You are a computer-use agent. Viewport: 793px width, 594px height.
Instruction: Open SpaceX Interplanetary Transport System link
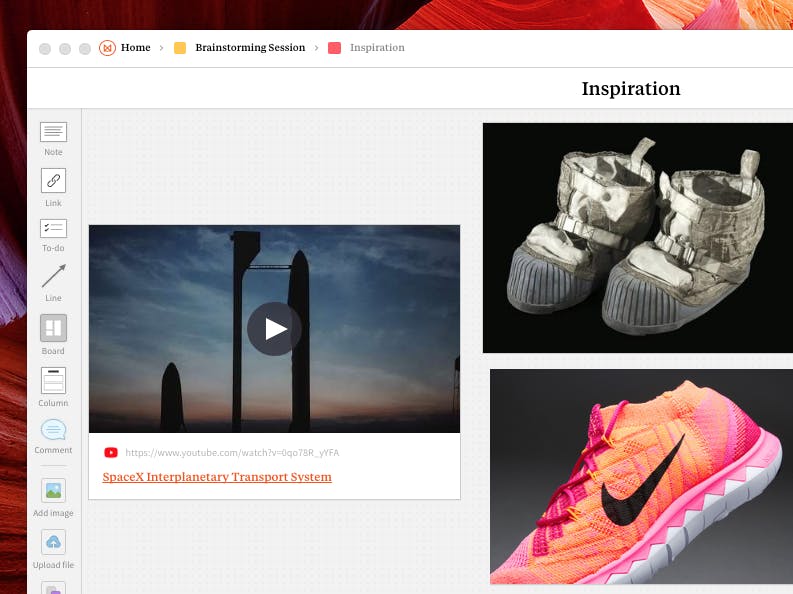tap(217, 477)
